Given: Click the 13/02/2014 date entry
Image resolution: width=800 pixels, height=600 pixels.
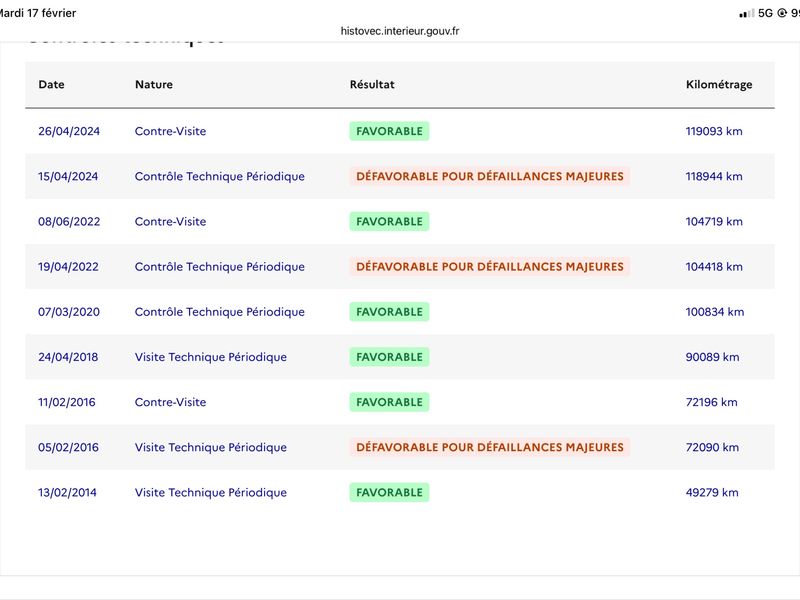Looking at the screenshot, I should pos(68,493).
